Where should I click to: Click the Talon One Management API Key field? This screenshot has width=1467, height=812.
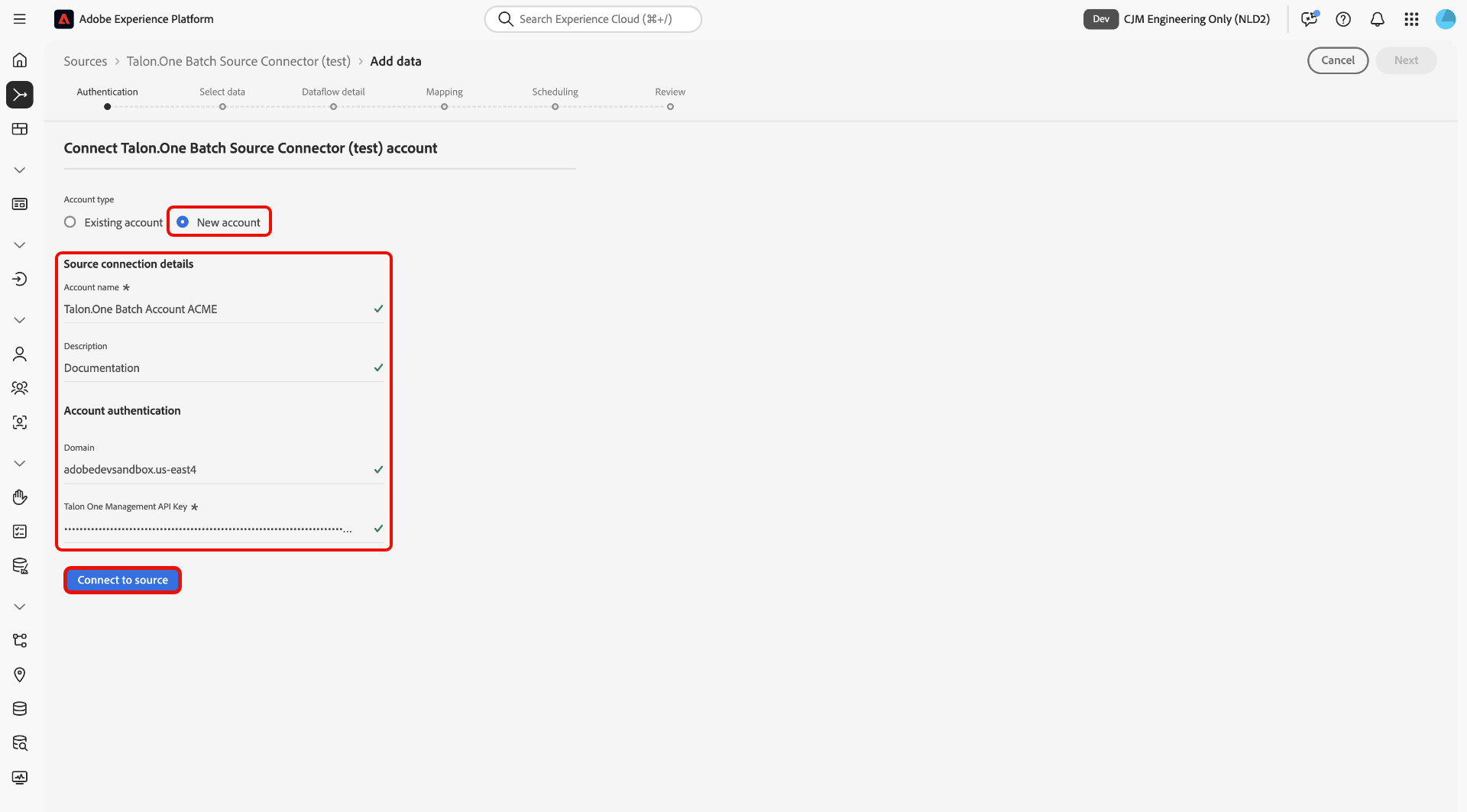coord(224,529)
